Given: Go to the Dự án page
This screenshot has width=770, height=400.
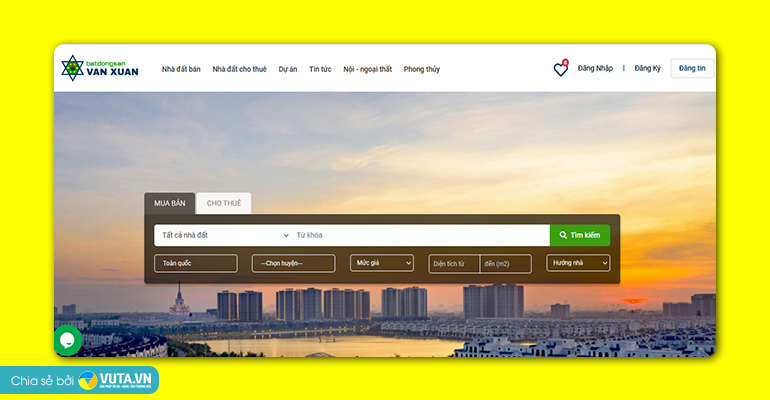Looking at the screenshot, I should tap(288, 69).
